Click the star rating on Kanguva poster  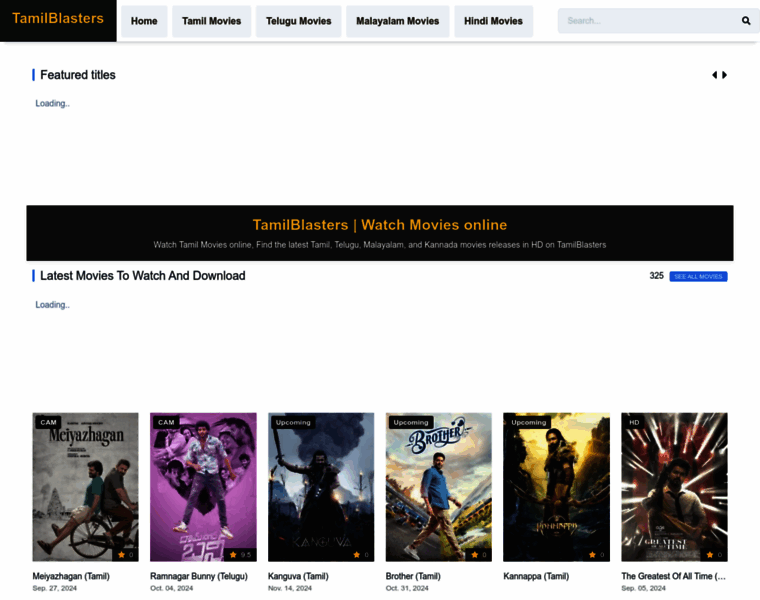pos(361,555)
